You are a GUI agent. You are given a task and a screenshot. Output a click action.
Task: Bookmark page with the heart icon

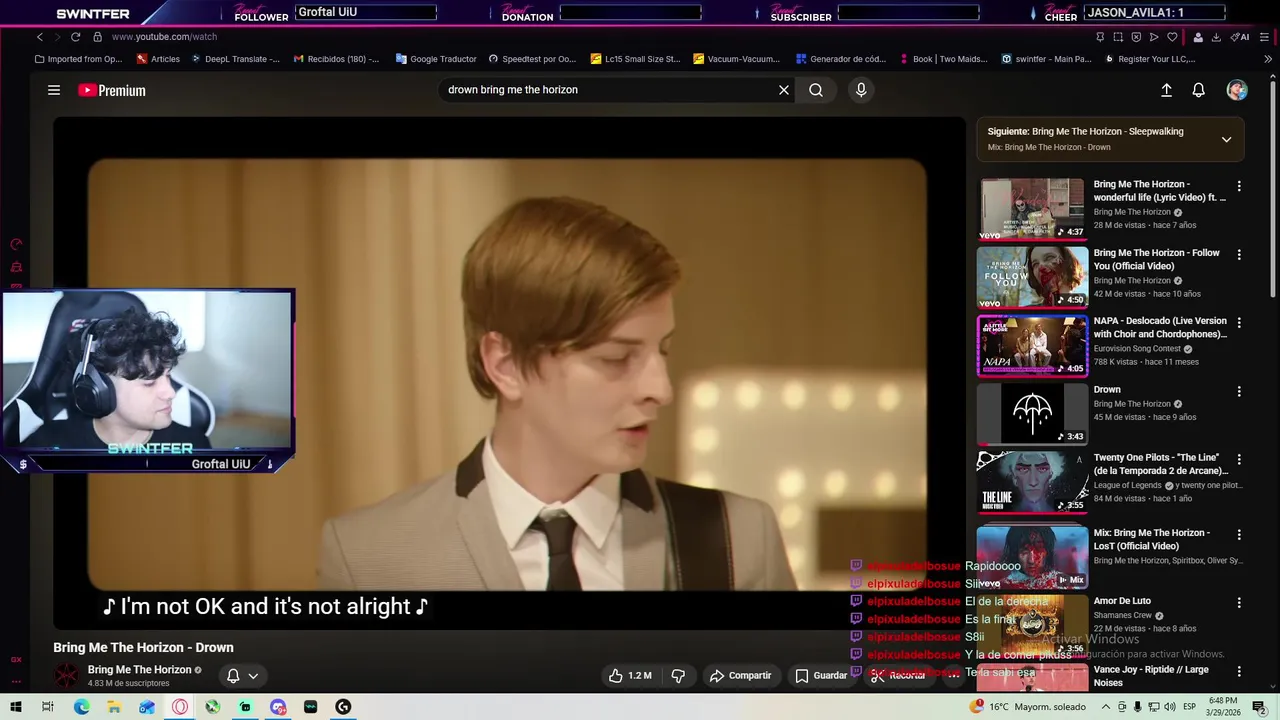pyautogui.click(x=1172, y=37)
